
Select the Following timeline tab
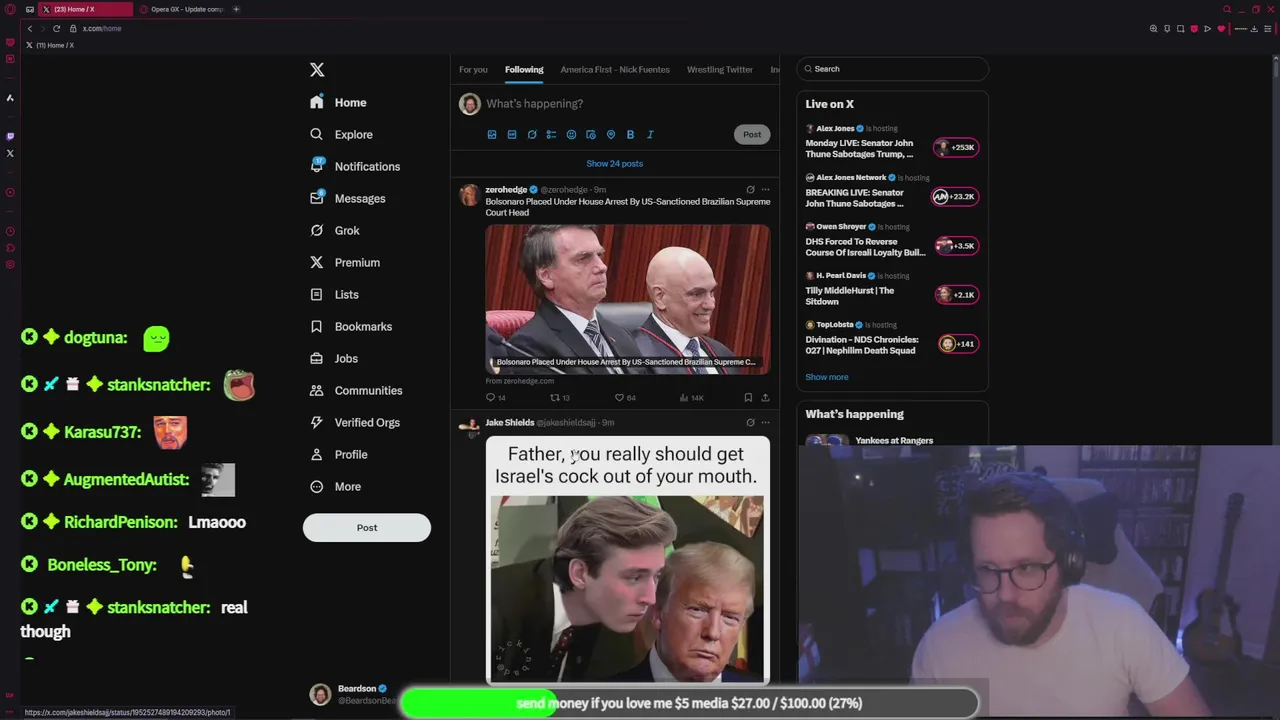pyautogui.click(x=524, y=69)
